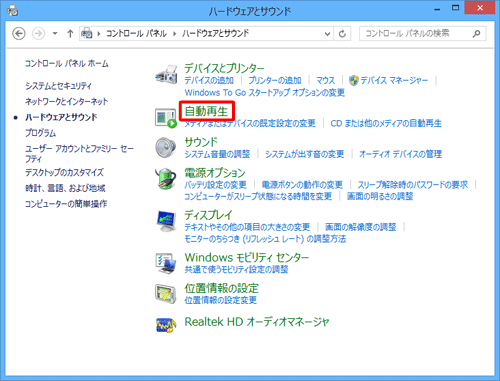Click the 自動再生 AutoPlay icon

[166, 118]
